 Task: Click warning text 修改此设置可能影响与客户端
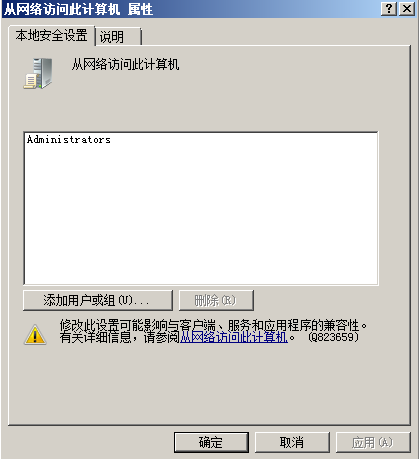138,325
